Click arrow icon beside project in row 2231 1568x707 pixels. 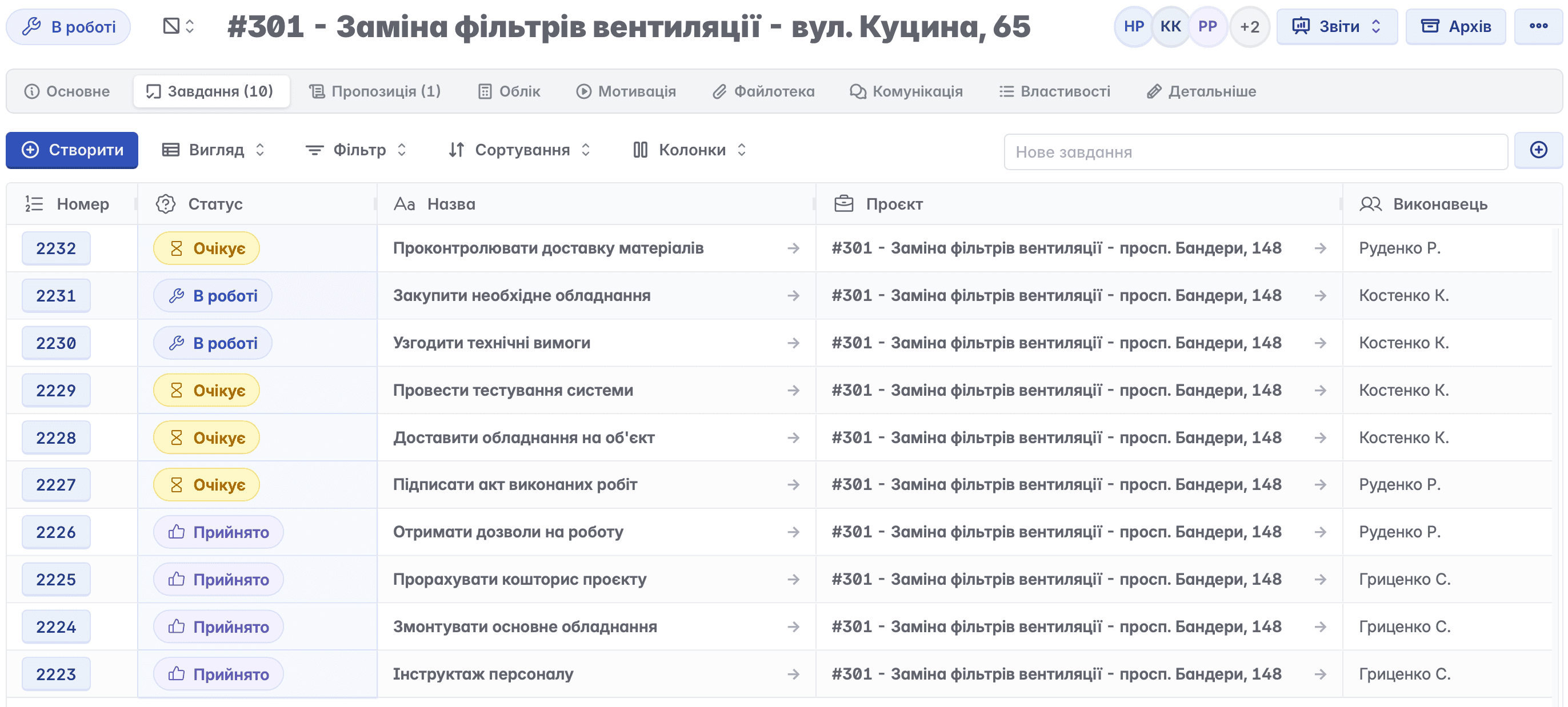click(x=1319, y=296)
